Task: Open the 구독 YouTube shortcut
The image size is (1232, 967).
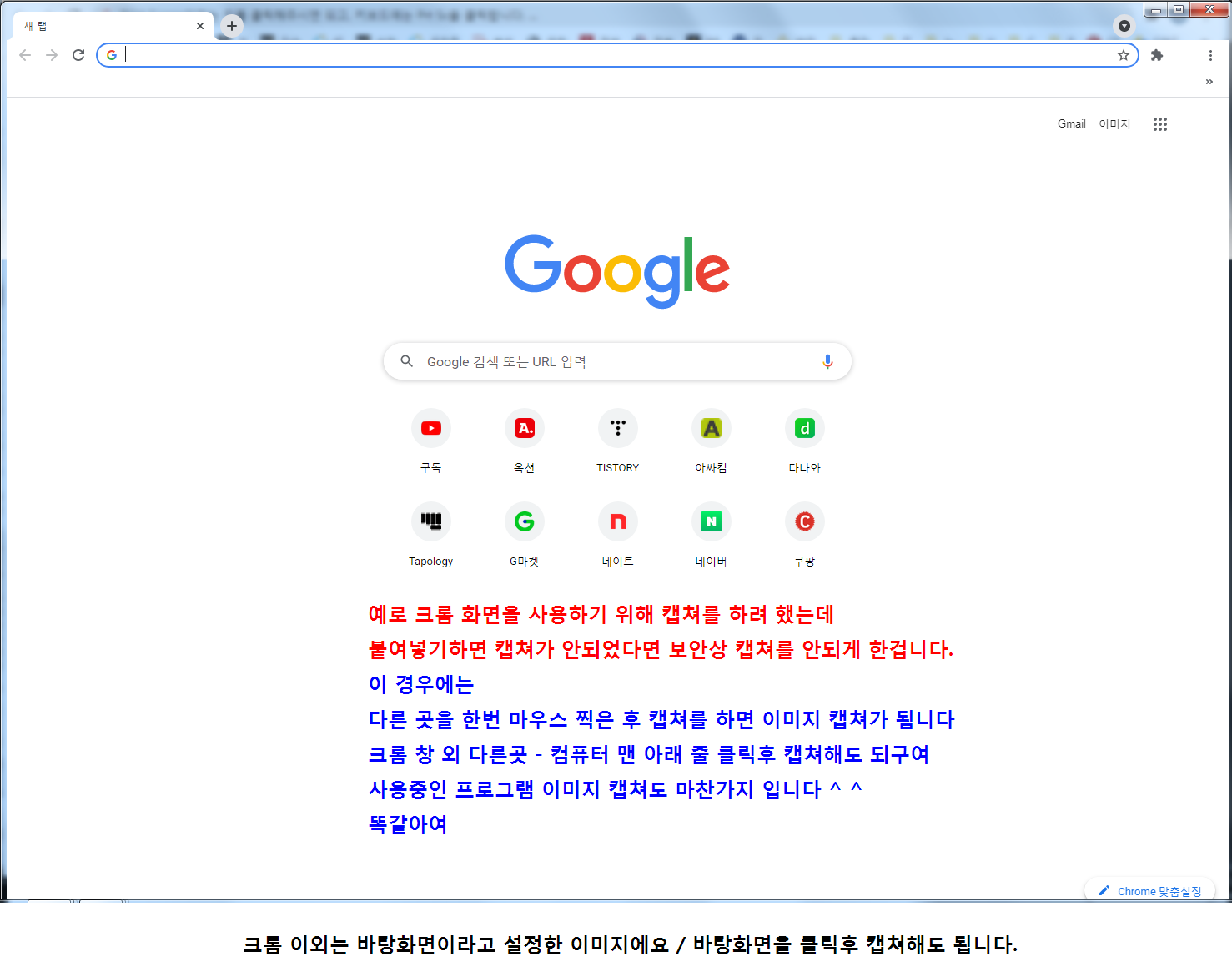Action: click(431, 442)
